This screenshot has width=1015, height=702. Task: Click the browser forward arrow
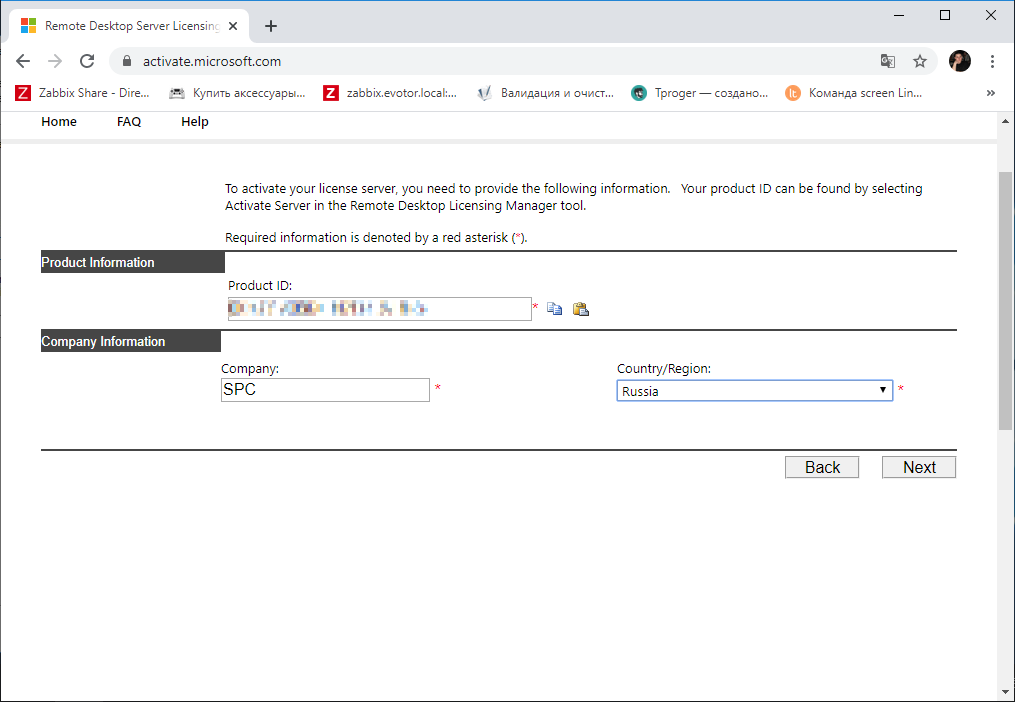[x=55, y=62]
